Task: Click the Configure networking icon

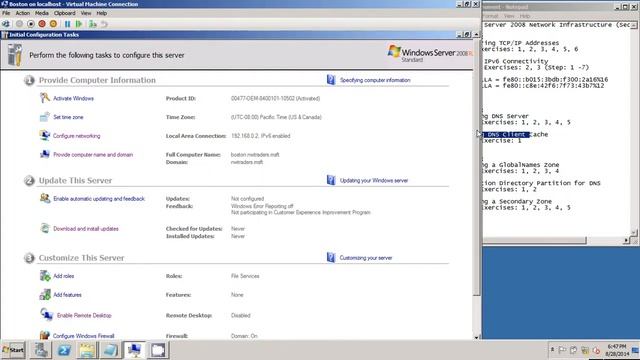Action: [44, 136]
